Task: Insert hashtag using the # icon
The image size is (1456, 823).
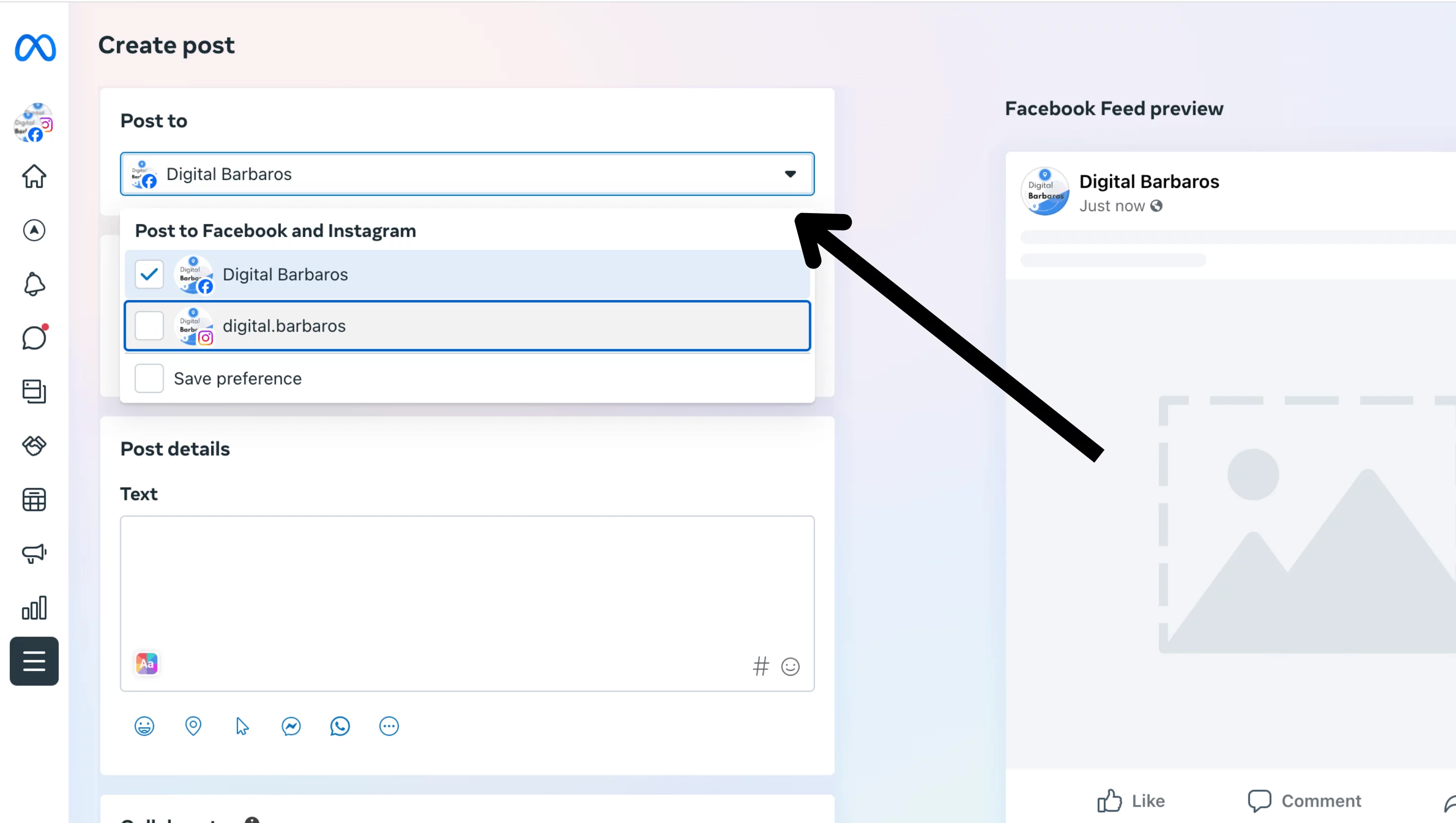Action: 761,666
